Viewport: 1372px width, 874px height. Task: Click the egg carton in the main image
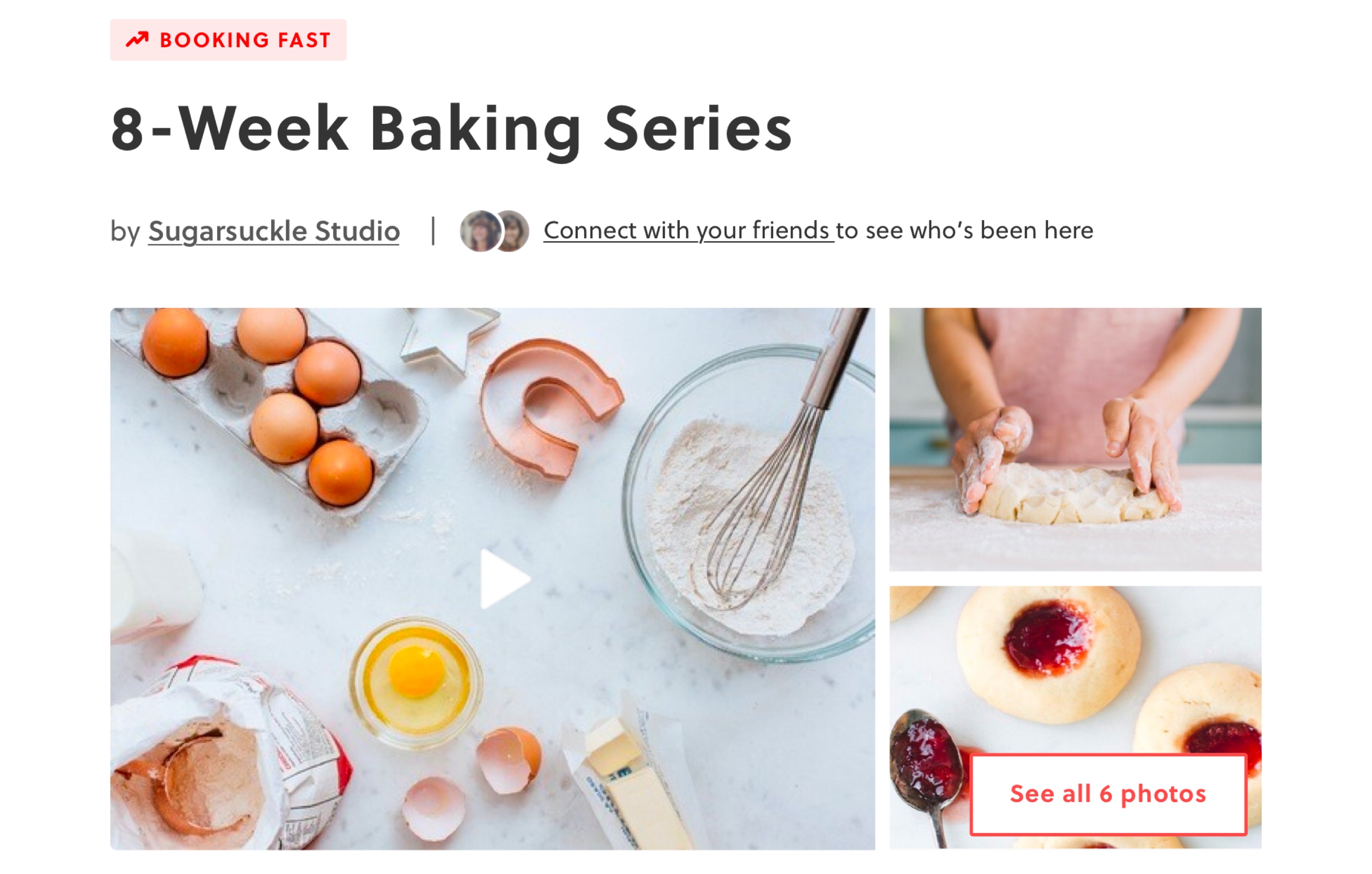pos(268,407)
